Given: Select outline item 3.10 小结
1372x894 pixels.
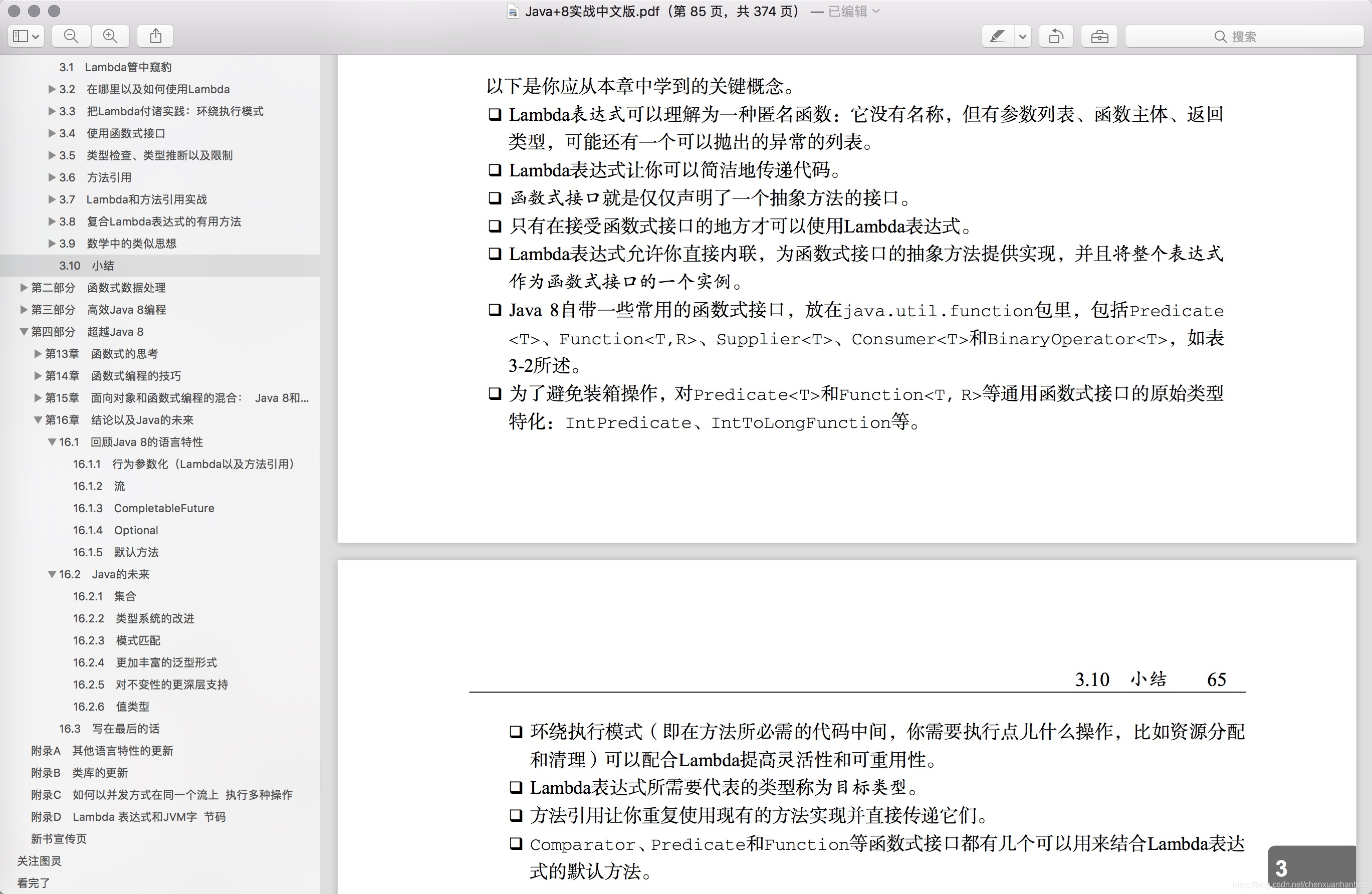Looking at the screenshot, I should pos(87,265).
